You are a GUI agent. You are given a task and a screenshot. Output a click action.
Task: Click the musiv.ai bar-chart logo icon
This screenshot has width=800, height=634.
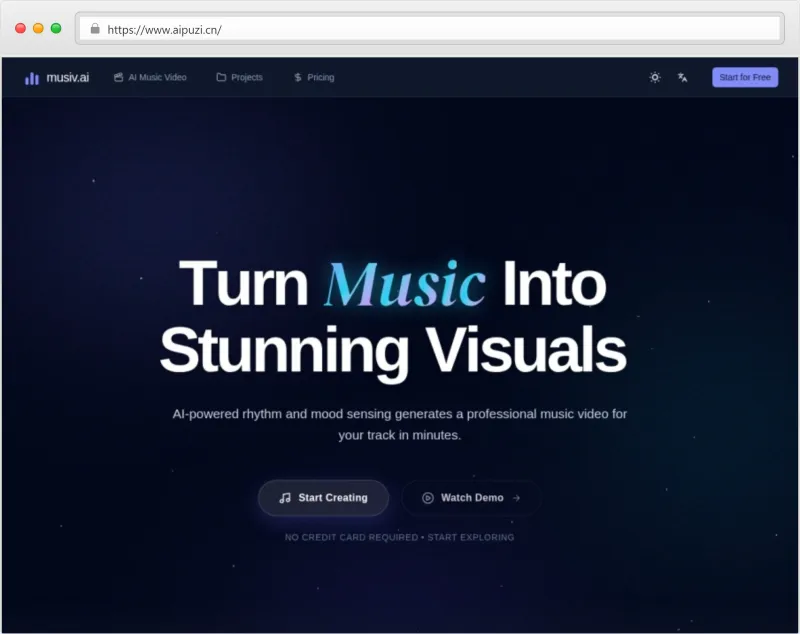click(31, 77)
